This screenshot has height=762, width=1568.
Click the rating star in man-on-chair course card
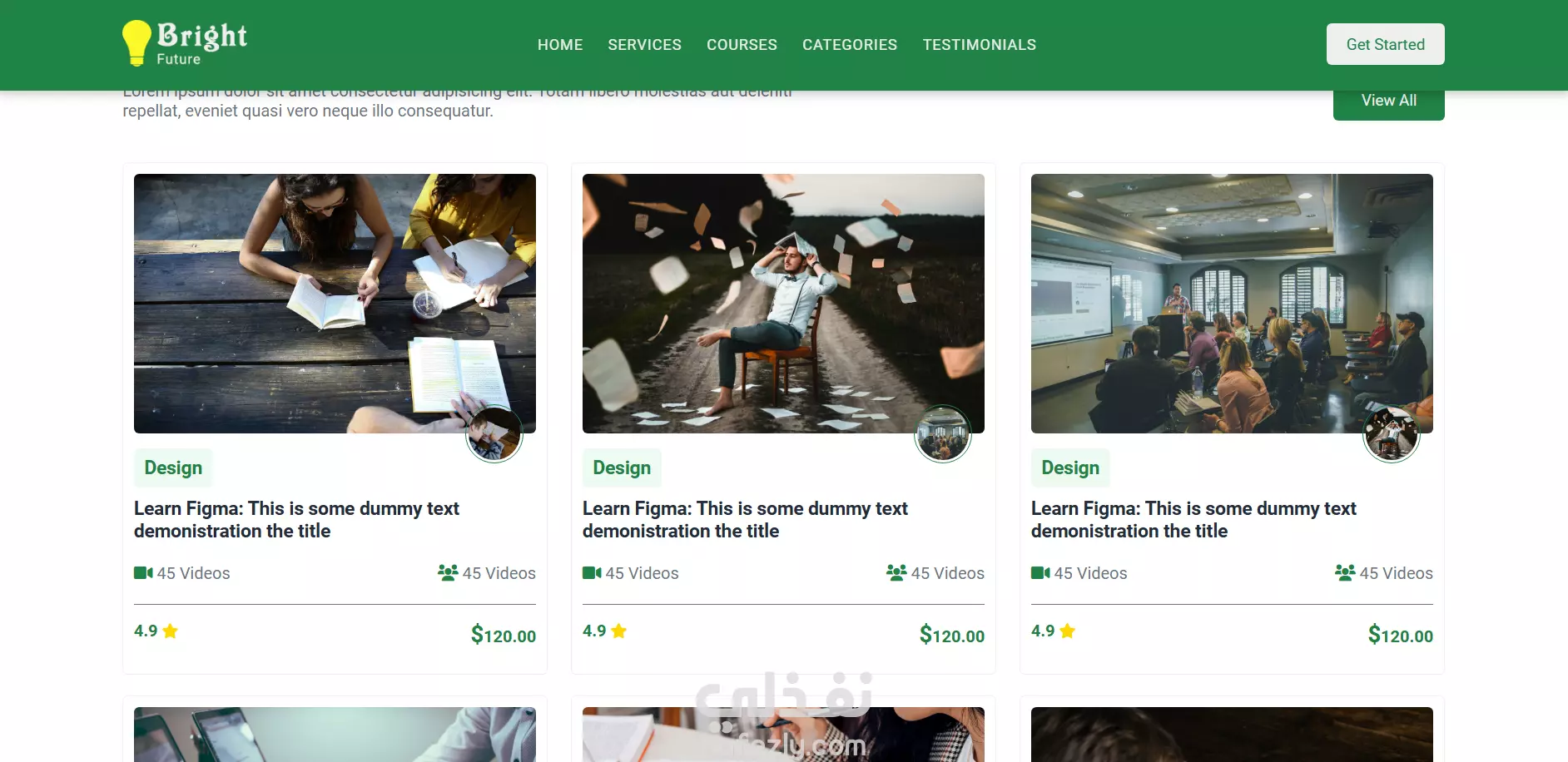(619, 631)
